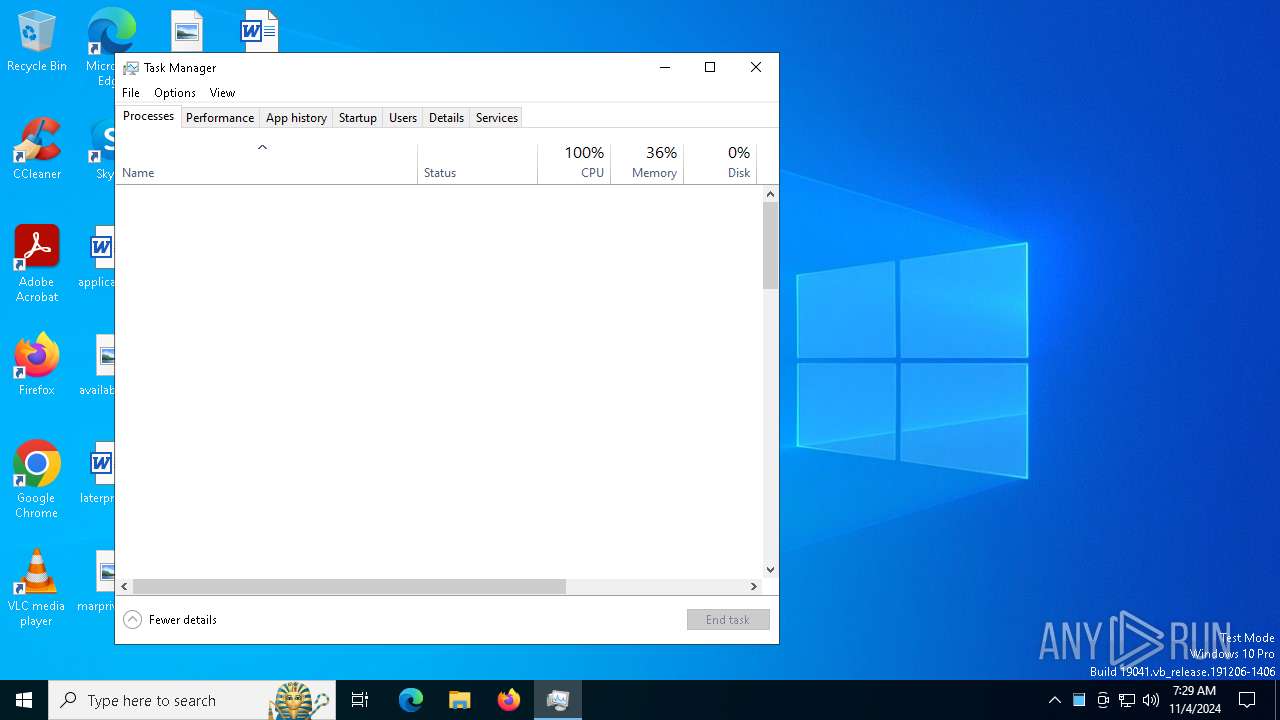Open volume control in system tray

(x=1151, y=700)
